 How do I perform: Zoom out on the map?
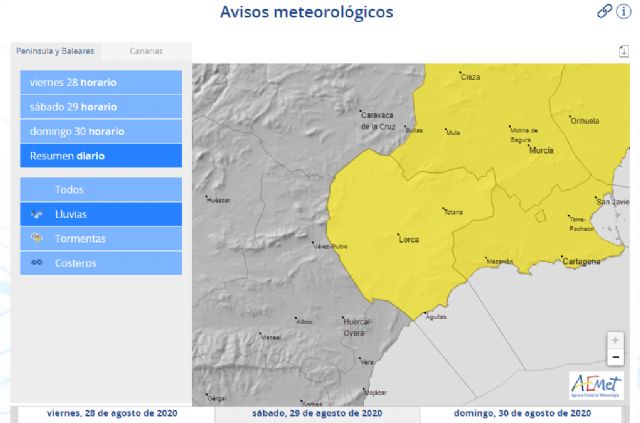click(615, 357)
